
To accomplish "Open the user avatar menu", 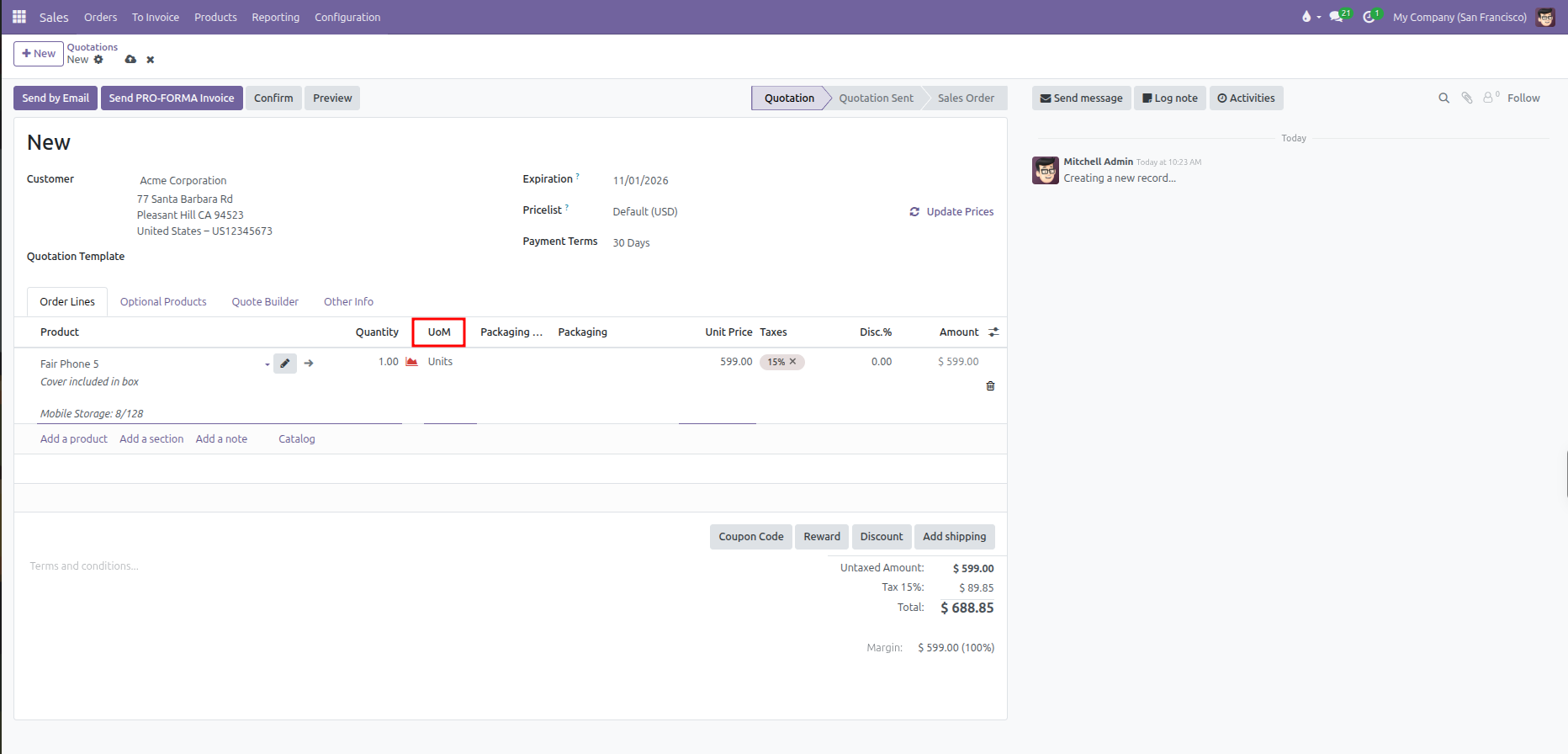I will tap(1545, 17).
